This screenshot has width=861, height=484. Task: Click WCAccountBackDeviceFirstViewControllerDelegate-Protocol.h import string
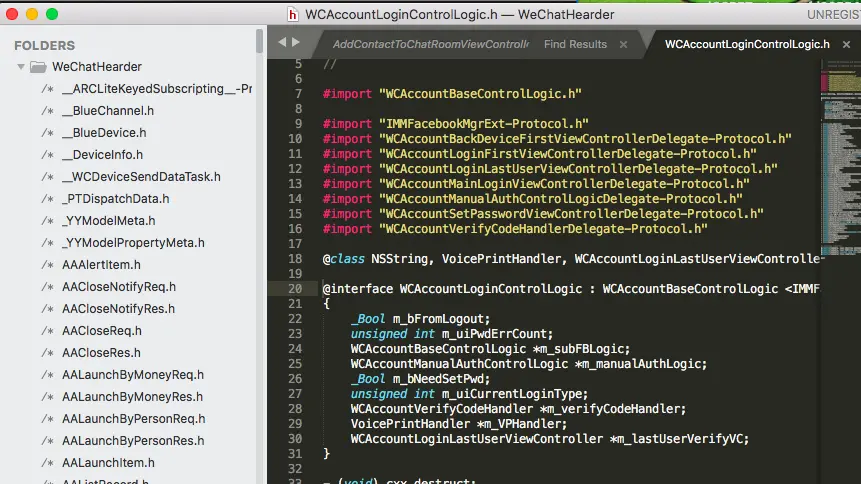click(x=585, y=139)
